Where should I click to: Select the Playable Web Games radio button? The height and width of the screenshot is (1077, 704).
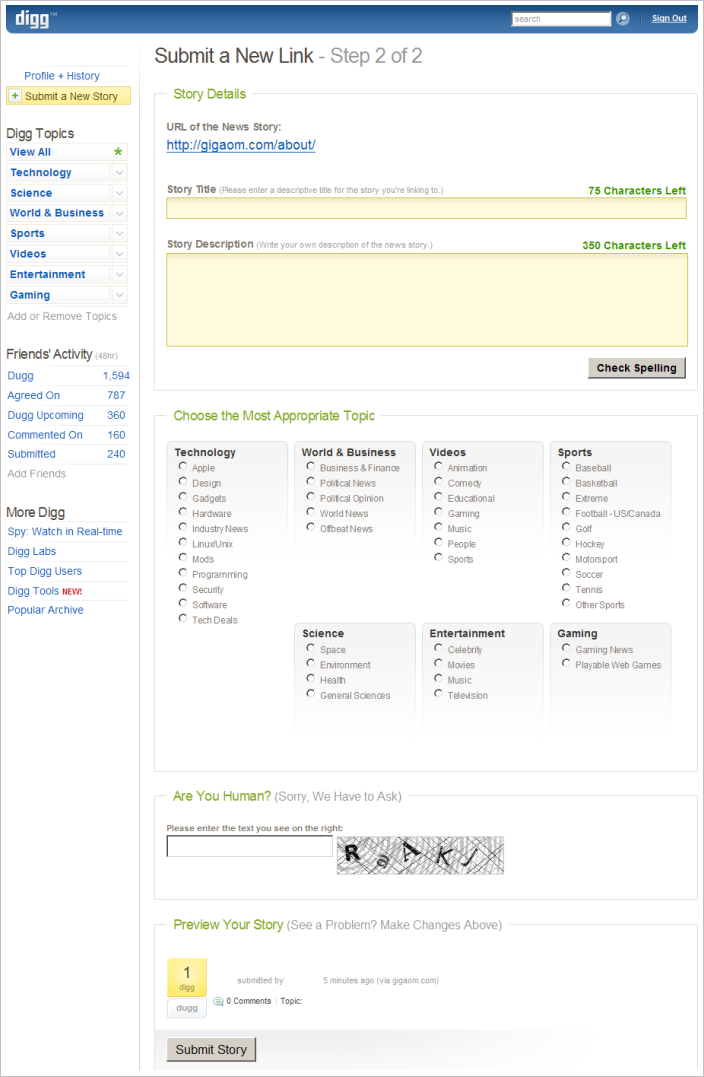[x=566, y=664]
